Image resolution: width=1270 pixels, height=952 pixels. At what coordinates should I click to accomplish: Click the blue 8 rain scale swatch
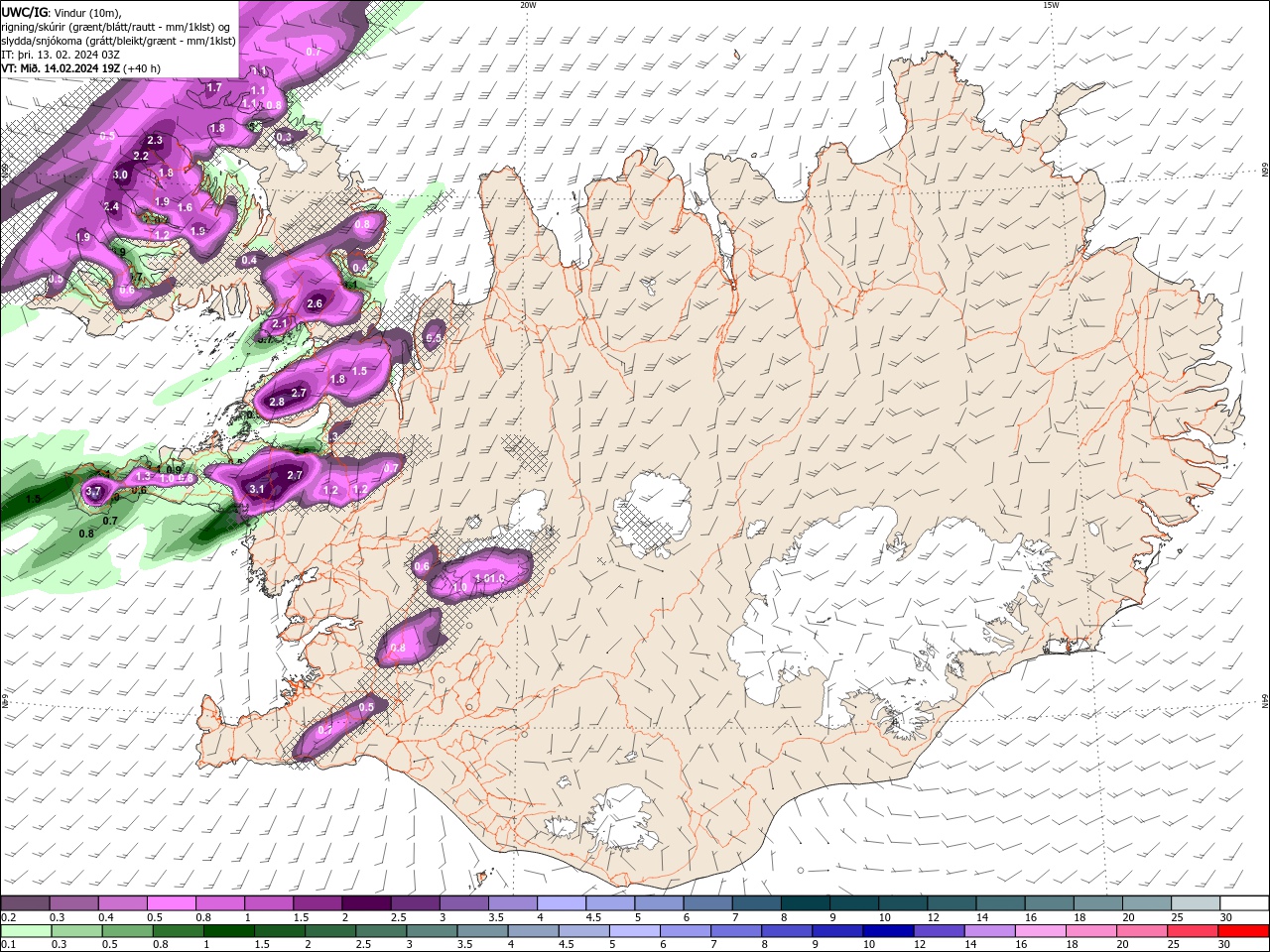click(785, 931)
